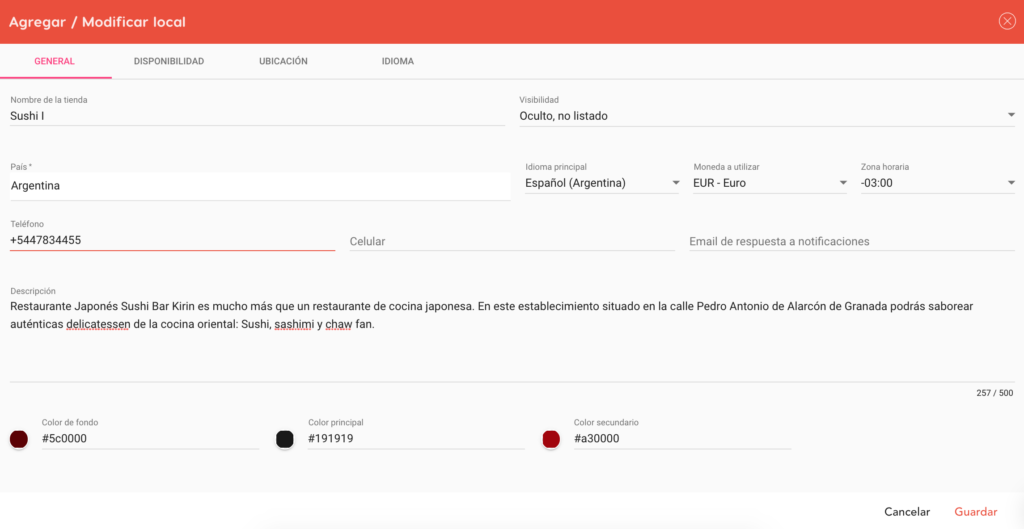The height and width of the screenshot is (529, 1024).
Task: Switch to the GENERAL tab
Action: (x=55, y=61)
